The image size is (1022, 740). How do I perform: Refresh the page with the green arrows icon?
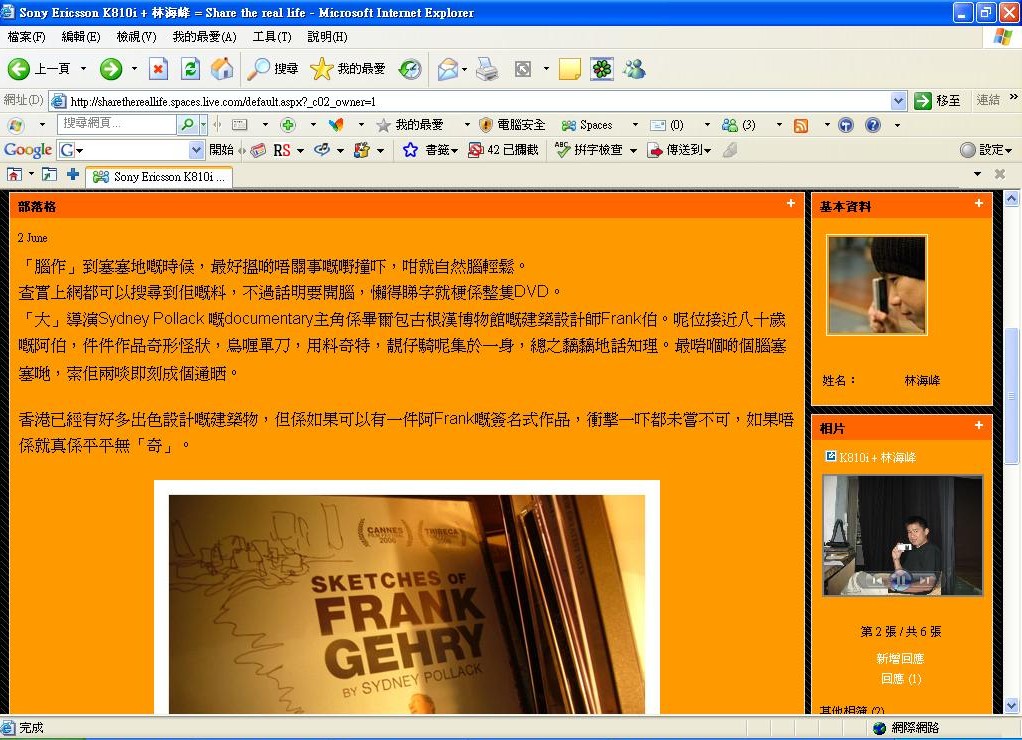pos(190,68)
